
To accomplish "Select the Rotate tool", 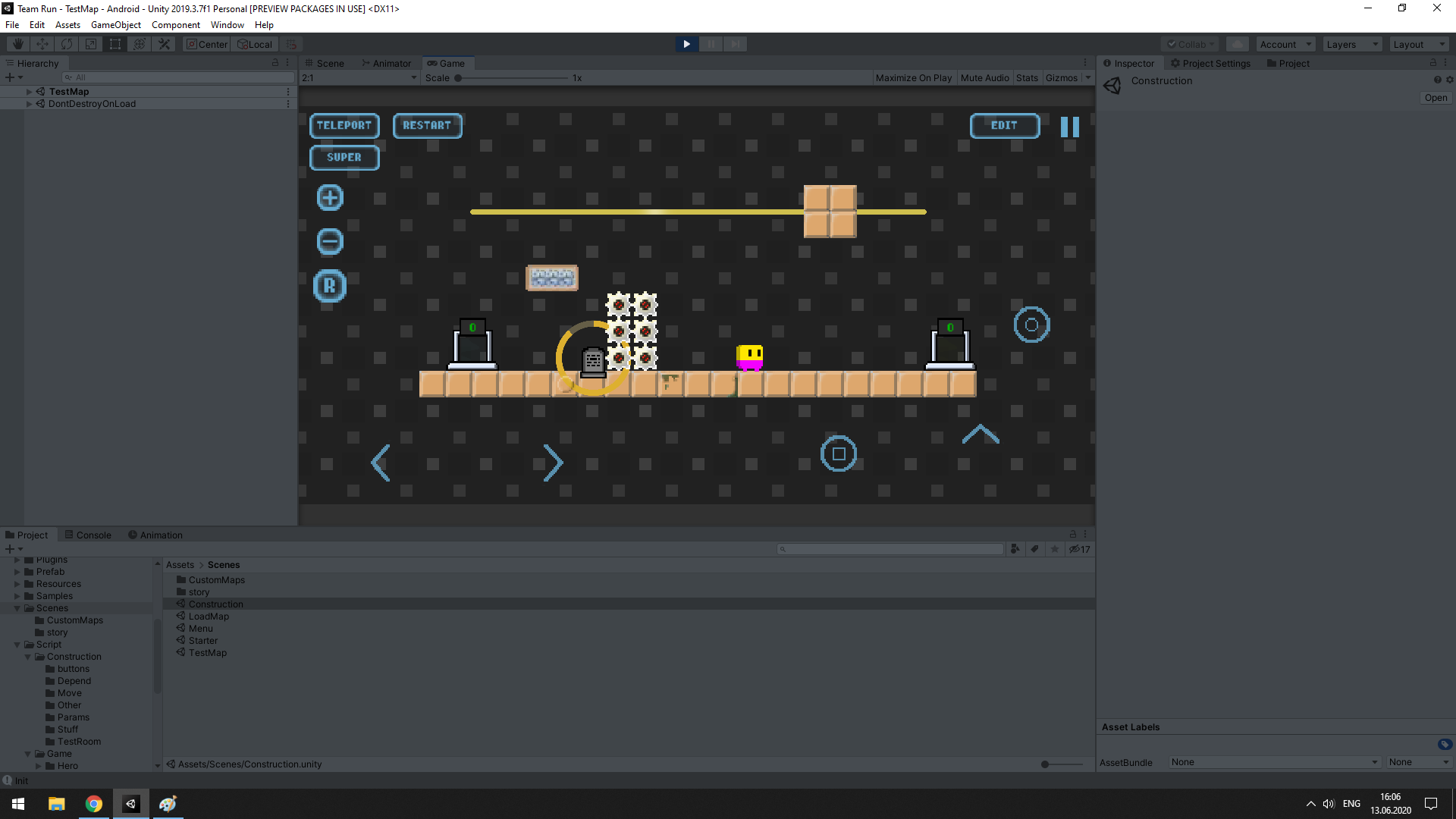I will tap(67, 44).
